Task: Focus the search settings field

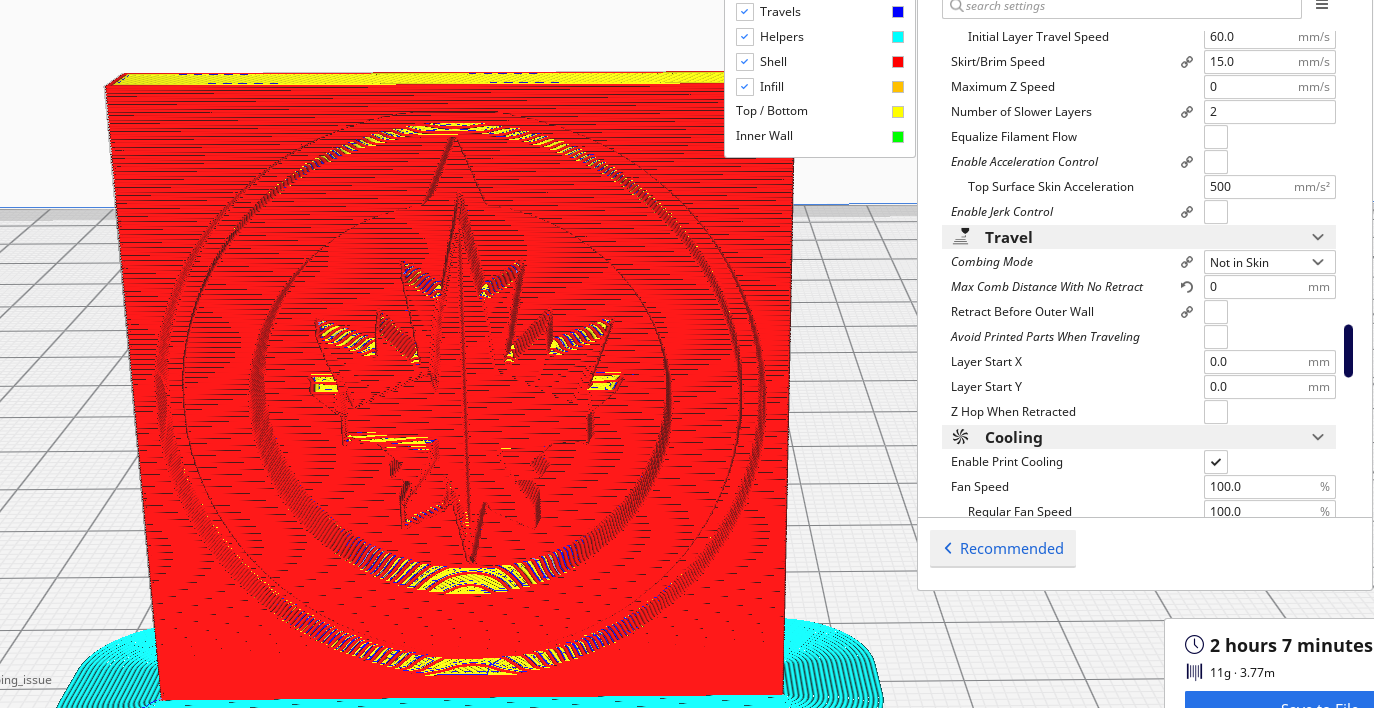Action: point(1122,7)
